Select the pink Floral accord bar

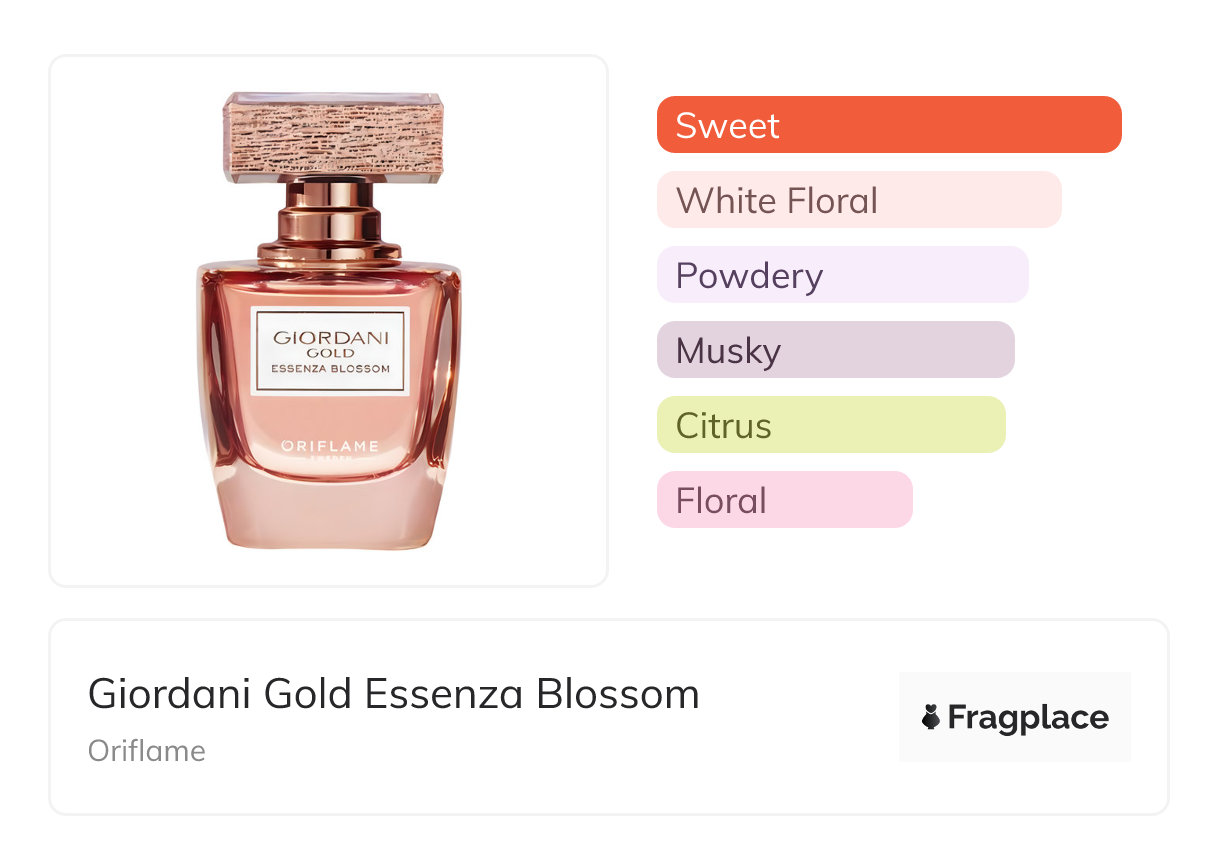click(x=784, y=500)
